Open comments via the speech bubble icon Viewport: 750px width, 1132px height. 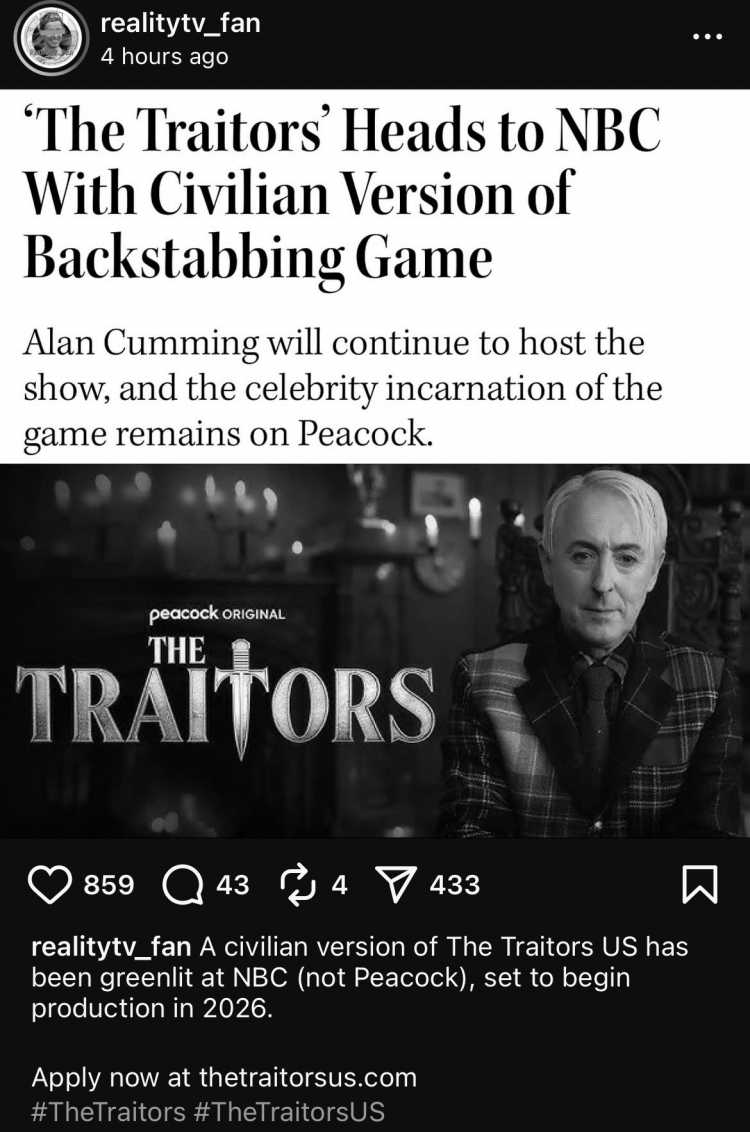tap(183, 885)
